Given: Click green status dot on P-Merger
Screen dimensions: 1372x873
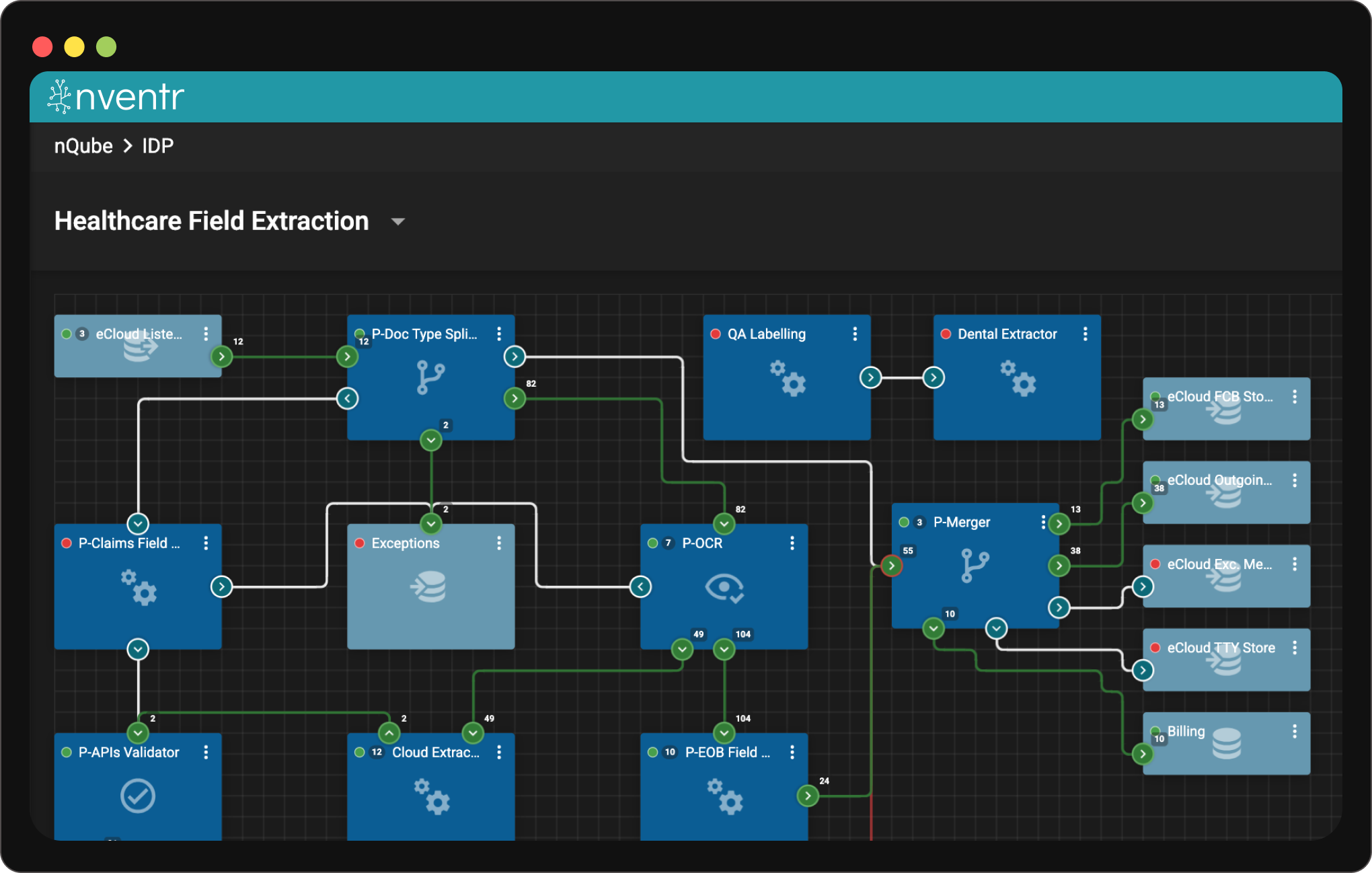Looking at the screenshot, I should pyautogui.click(x=904, y=522).
